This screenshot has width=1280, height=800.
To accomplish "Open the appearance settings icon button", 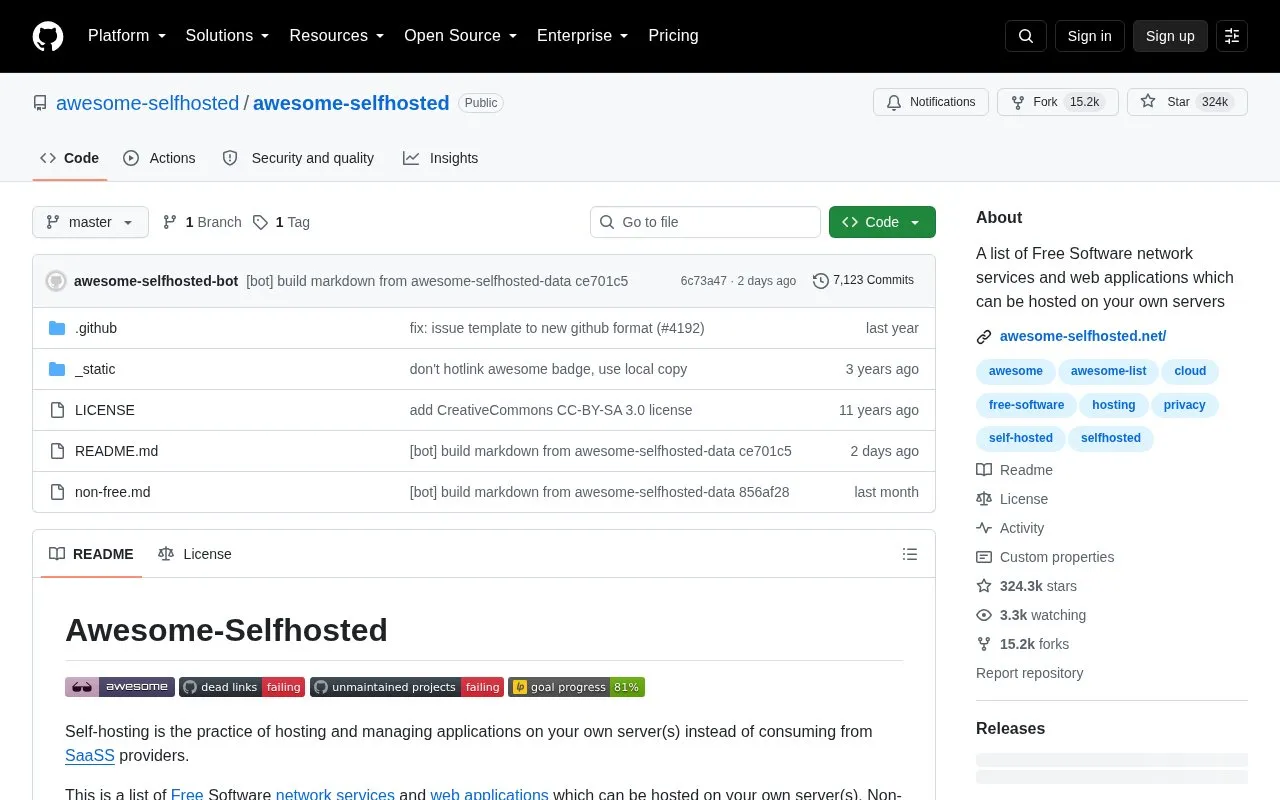I will (x=1232, y=36).
